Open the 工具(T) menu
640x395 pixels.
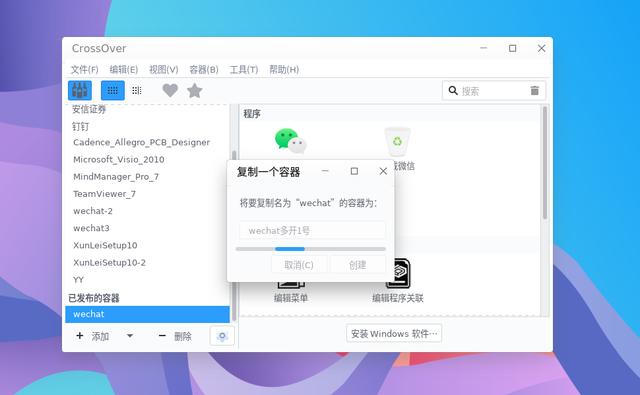tap(244, 69)
